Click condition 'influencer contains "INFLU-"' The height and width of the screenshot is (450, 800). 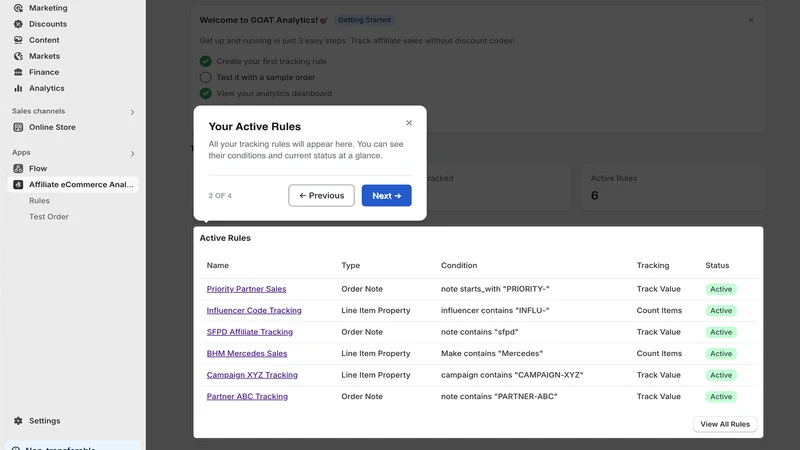tap(495, 310)
